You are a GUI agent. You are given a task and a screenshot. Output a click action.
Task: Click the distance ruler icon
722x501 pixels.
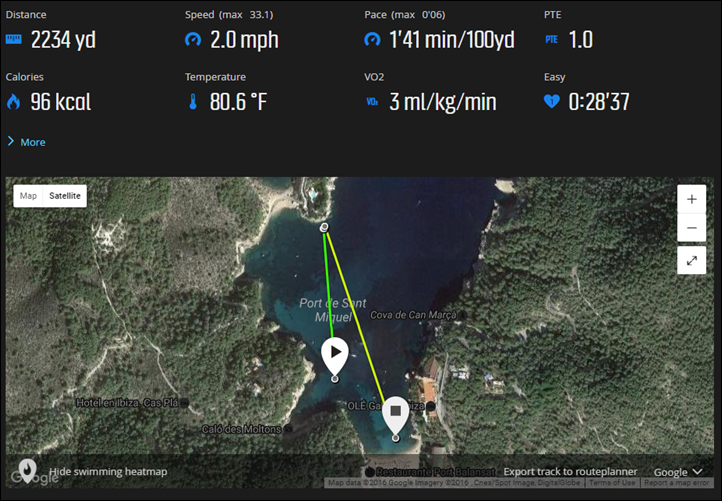click(13, 39)
